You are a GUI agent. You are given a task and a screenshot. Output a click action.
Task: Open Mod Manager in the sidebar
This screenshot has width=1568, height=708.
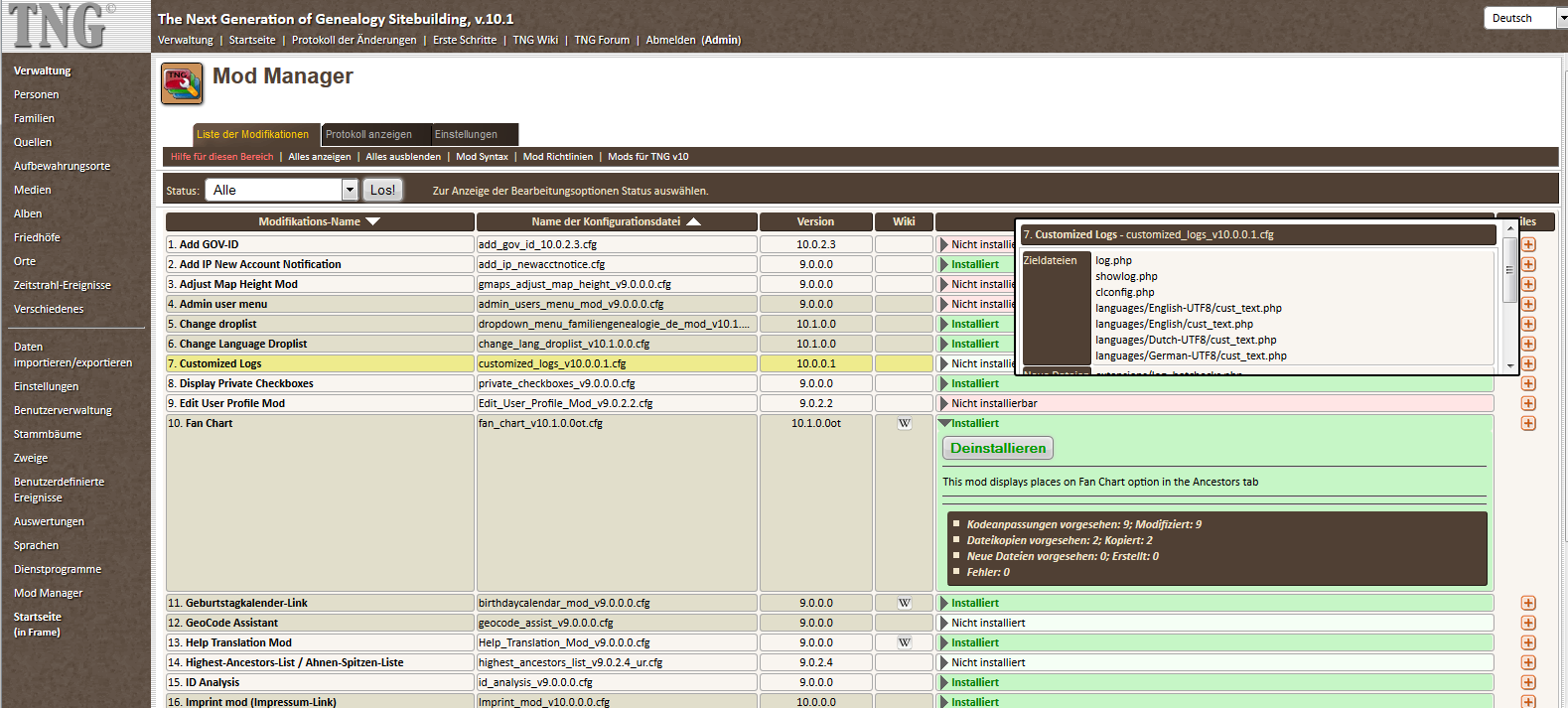[x=48, y=593]
